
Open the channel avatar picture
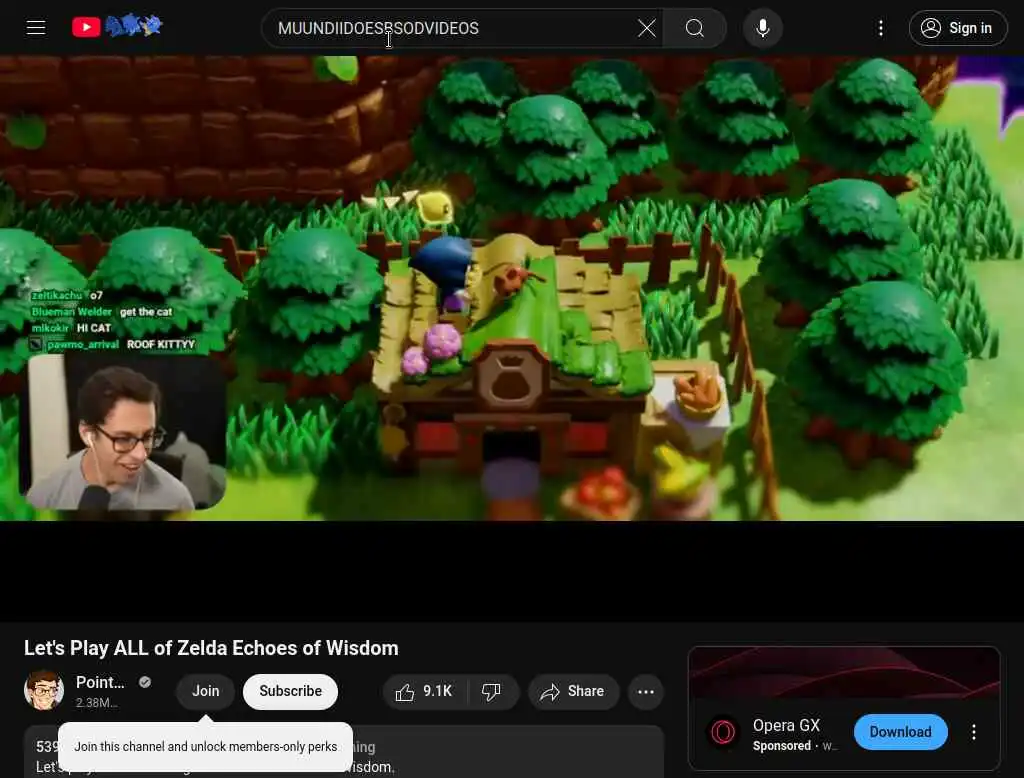[x=44, y=690]
